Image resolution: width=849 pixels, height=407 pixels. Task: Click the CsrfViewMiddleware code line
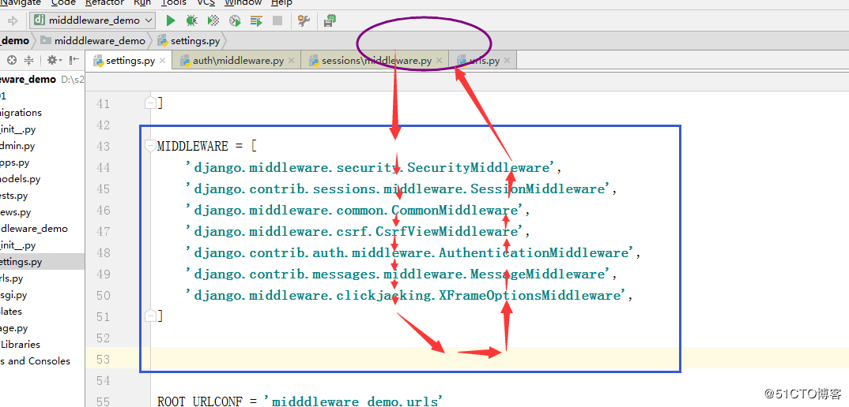tap(357, 232)
